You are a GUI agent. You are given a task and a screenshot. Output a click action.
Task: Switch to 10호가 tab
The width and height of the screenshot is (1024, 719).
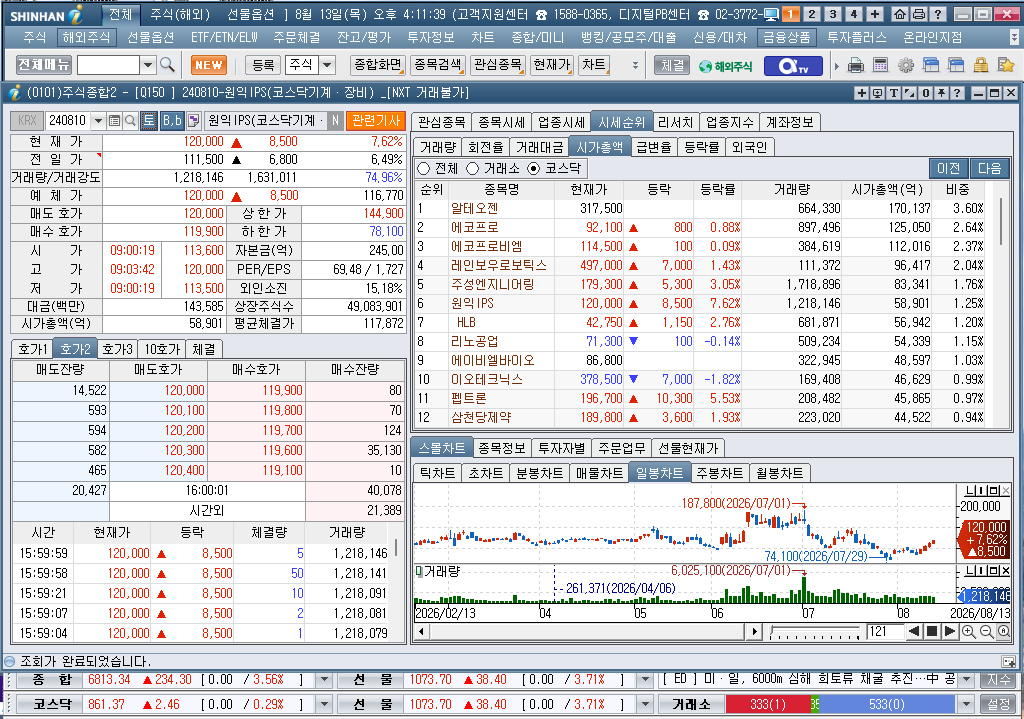[161, 349]
